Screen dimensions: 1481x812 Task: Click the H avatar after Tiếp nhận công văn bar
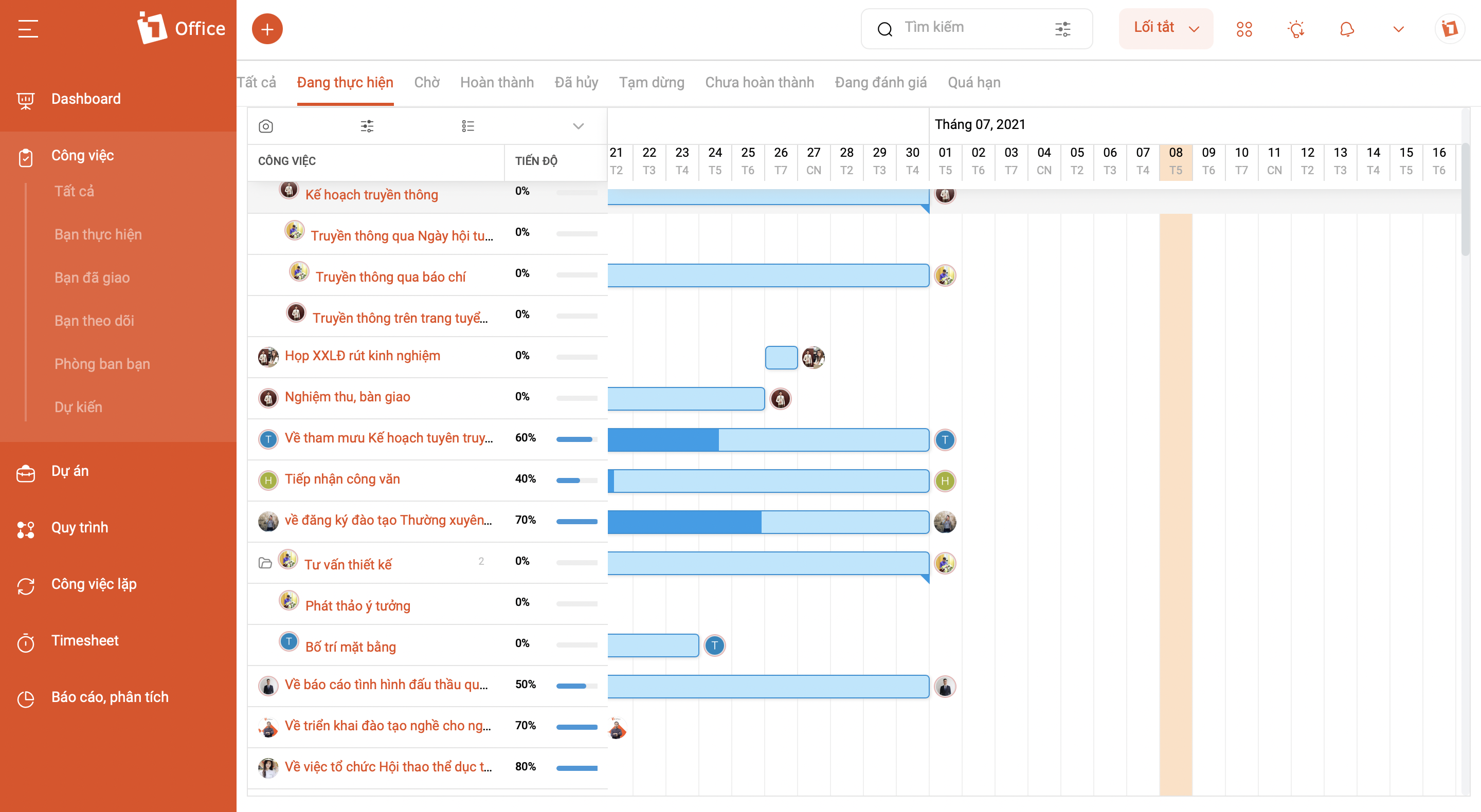(945, 481)
